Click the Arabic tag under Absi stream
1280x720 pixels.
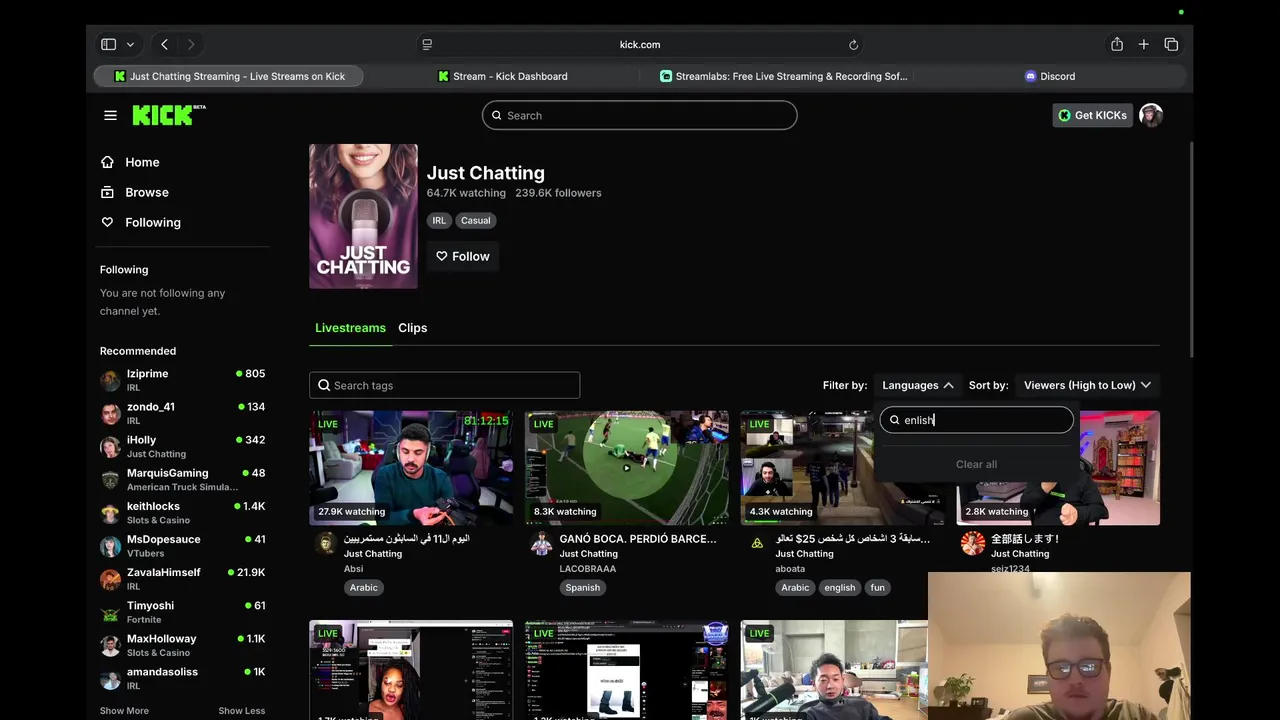click(364, 588)
